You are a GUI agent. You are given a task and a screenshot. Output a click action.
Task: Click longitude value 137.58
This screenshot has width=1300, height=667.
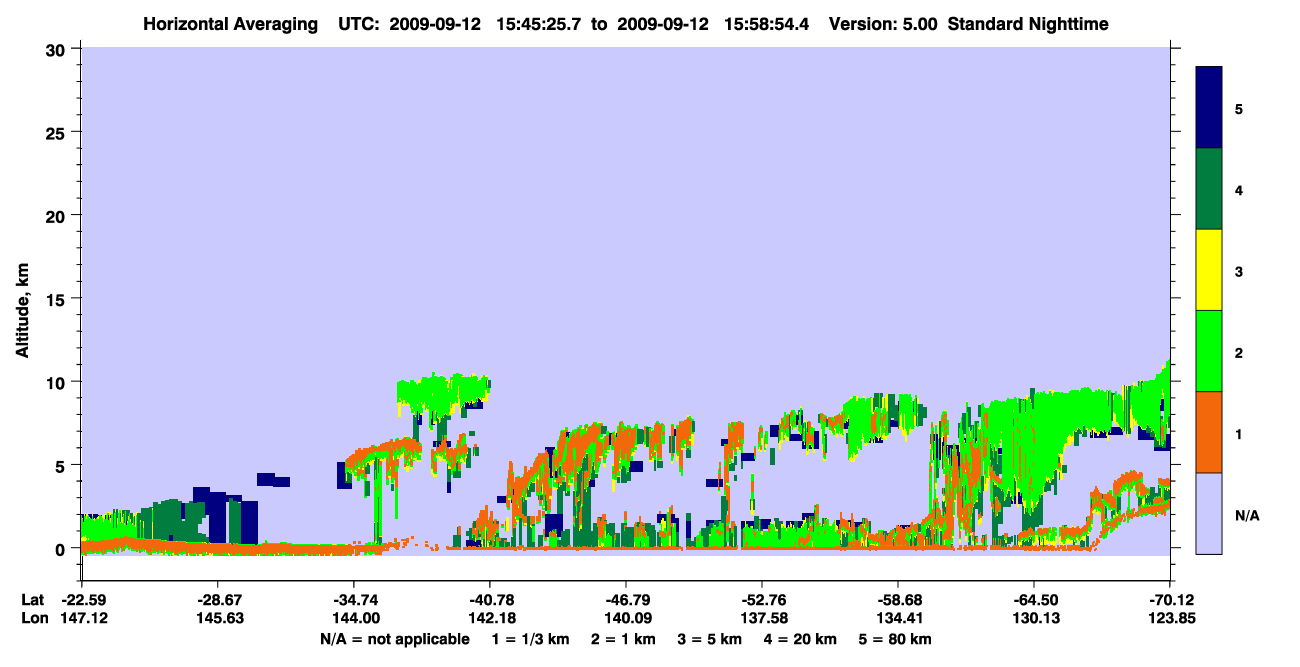click(x=762, y=618)
